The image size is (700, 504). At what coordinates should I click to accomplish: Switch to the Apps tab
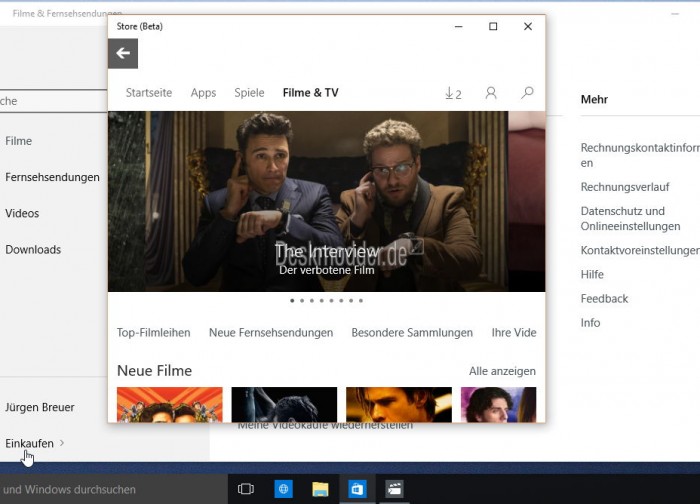coord(203,93)
